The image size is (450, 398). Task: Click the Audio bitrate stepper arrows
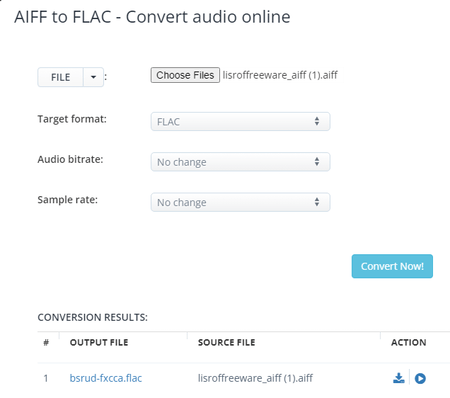[x=317, y=162]
